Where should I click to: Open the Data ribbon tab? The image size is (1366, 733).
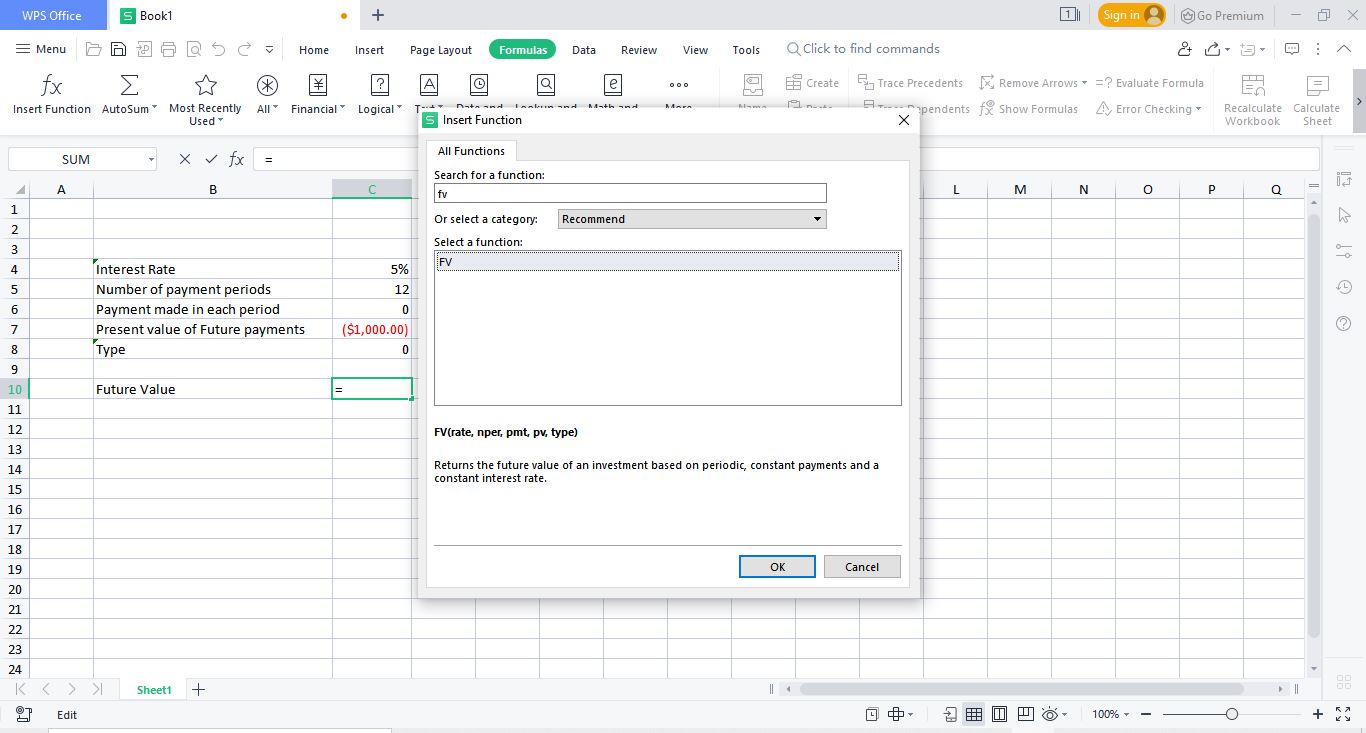pyautogui.click(x=584, y=50)
